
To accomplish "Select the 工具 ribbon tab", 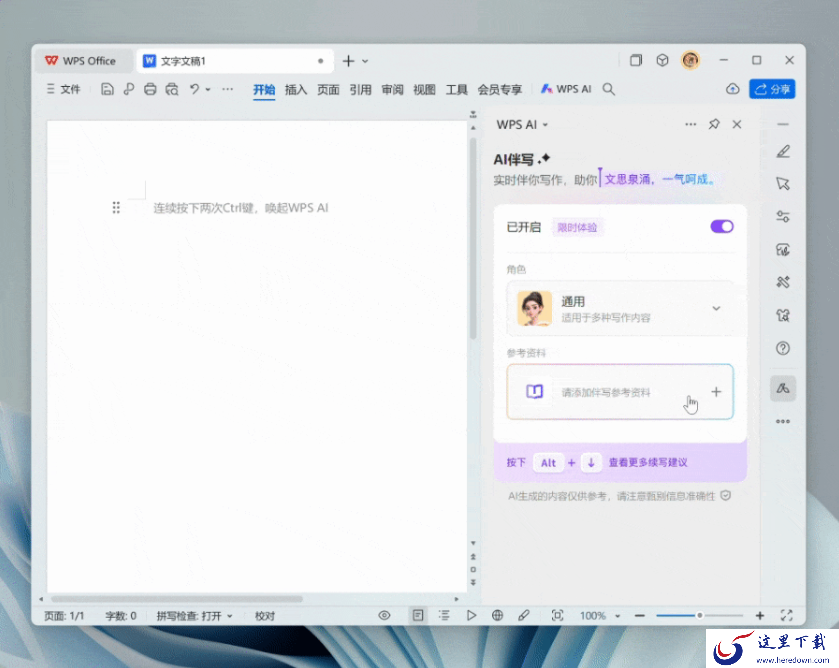I will coord(456,89).
